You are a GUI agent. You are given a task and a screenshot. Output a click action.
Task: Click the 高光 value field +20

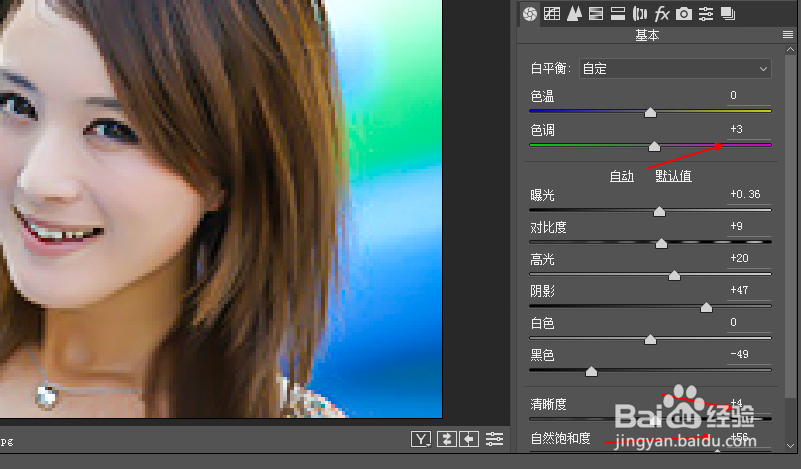(x=748, y=259)
